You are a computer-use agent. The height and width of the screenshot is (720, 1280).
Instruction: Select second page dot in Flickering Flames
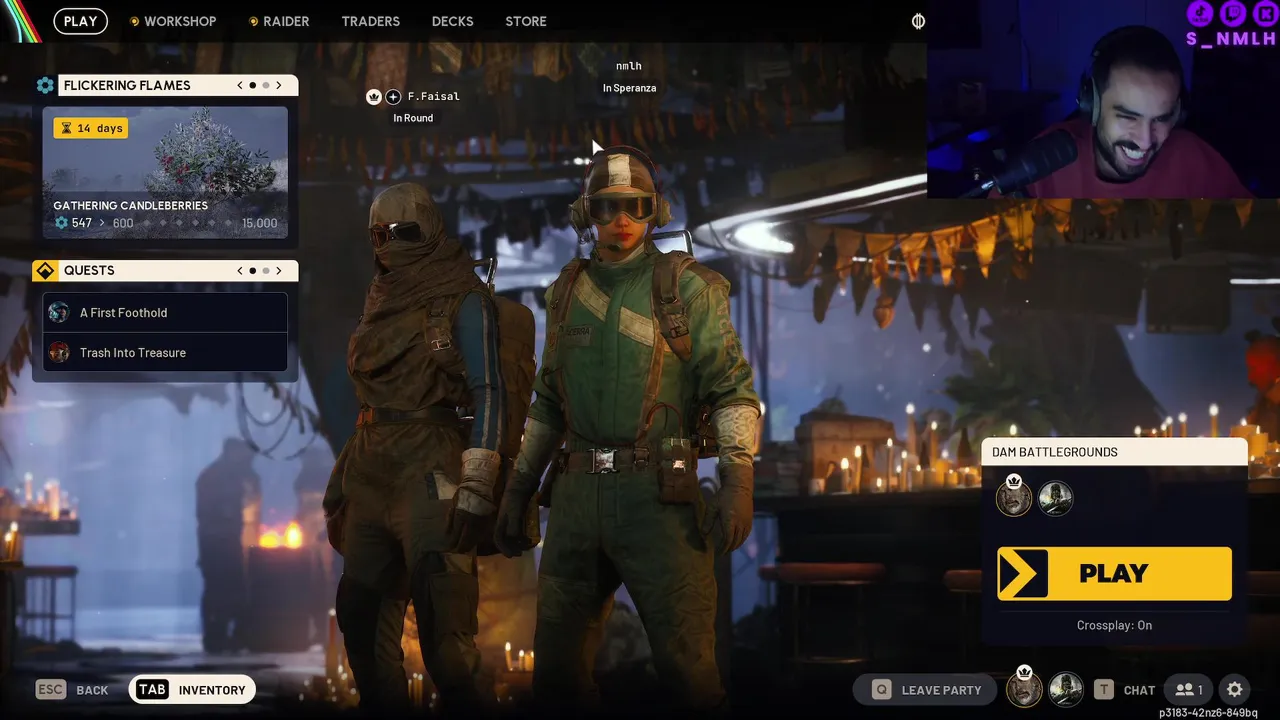[265, 85]
